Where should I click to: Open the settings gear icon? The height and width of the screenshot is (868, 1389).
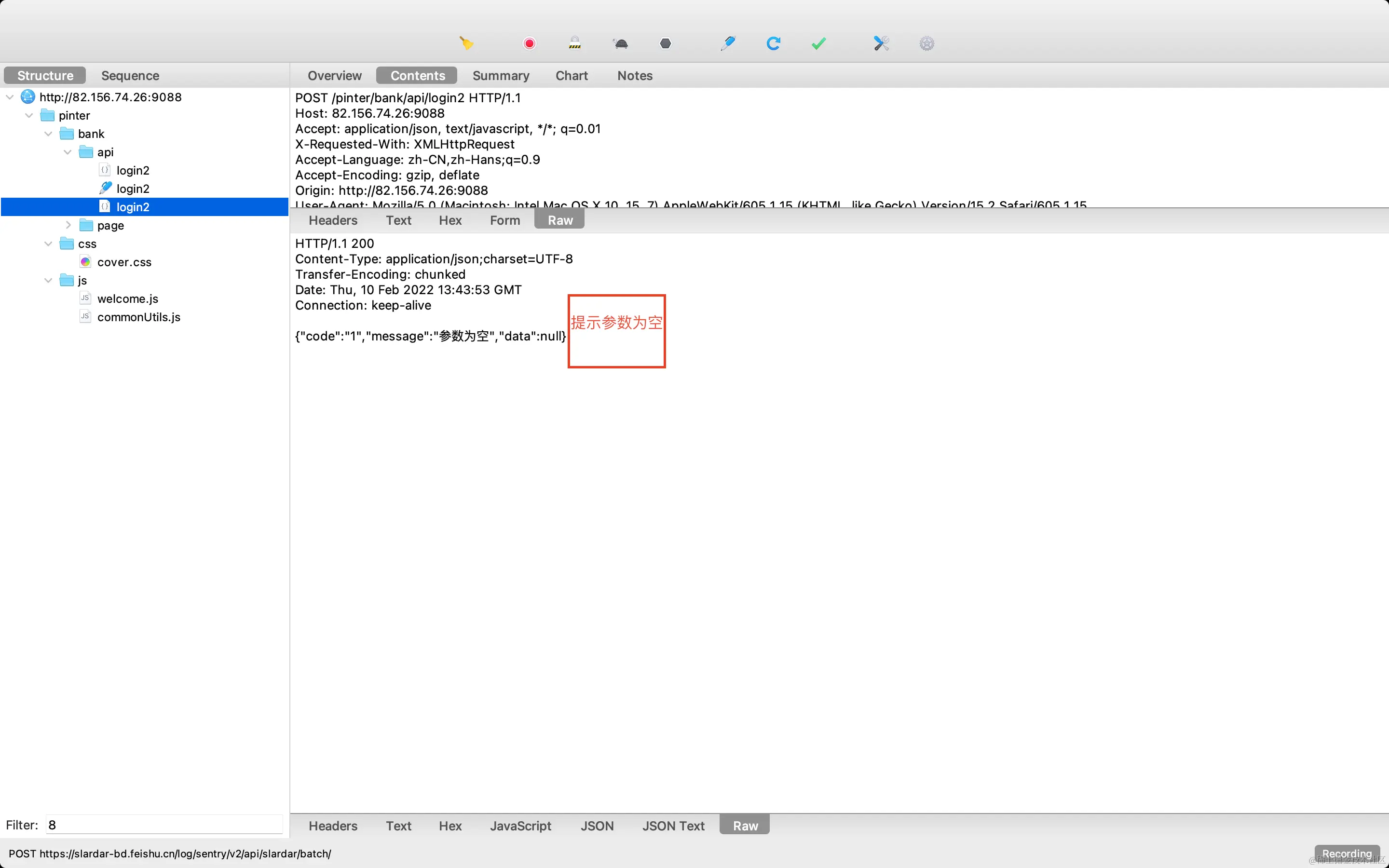[926, 43]
